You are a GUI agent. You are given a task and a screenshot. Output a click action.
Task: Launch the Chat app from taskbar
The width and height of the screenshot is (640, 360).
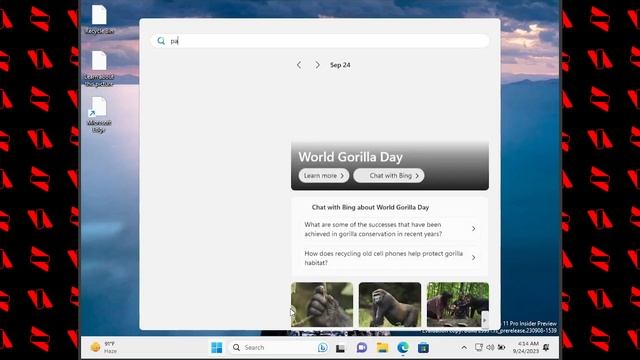362,348
